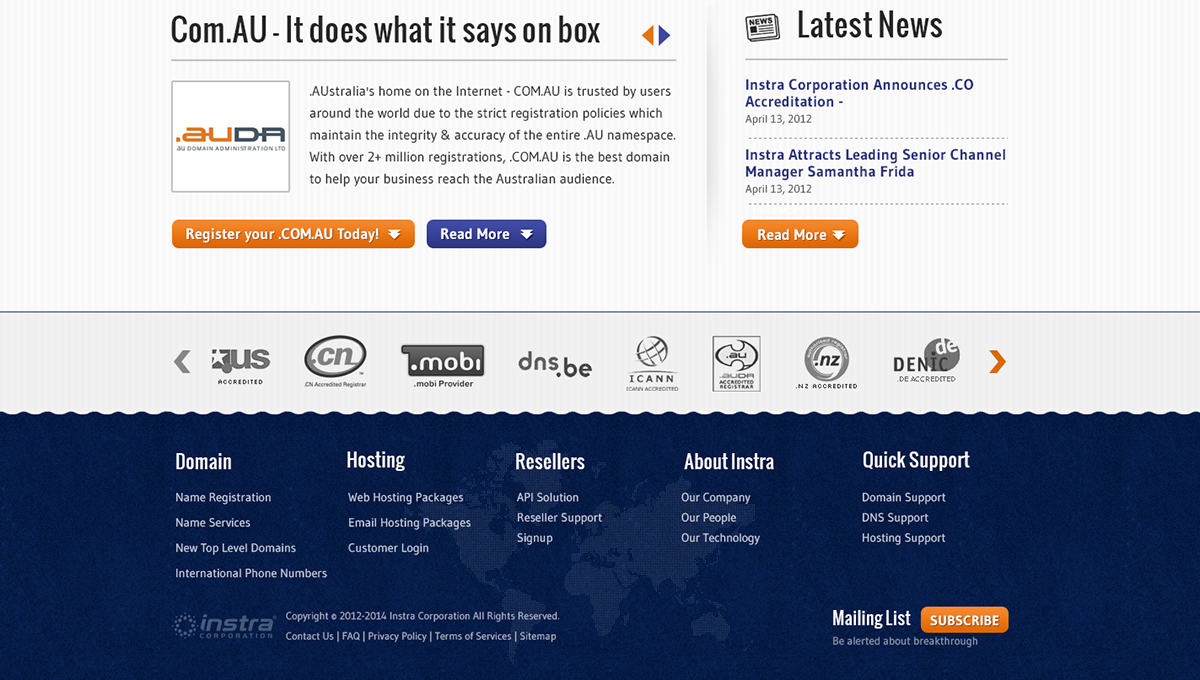The height and width of the screenshot is (680, 1200).
Task: Click the orange previous-slide arrow beside the heading
Action: [647, 36]
